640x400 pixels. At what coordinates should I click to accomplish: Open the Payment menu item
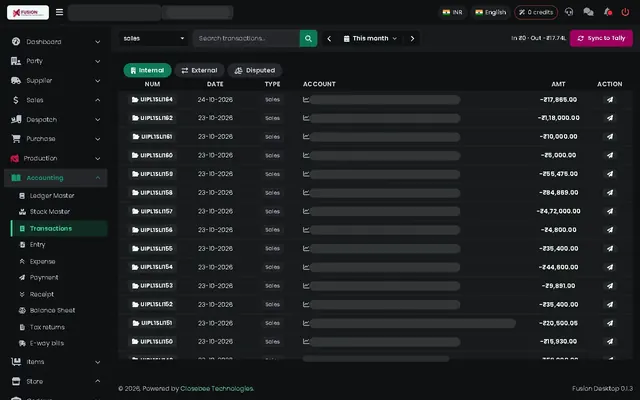pos(60,278)
